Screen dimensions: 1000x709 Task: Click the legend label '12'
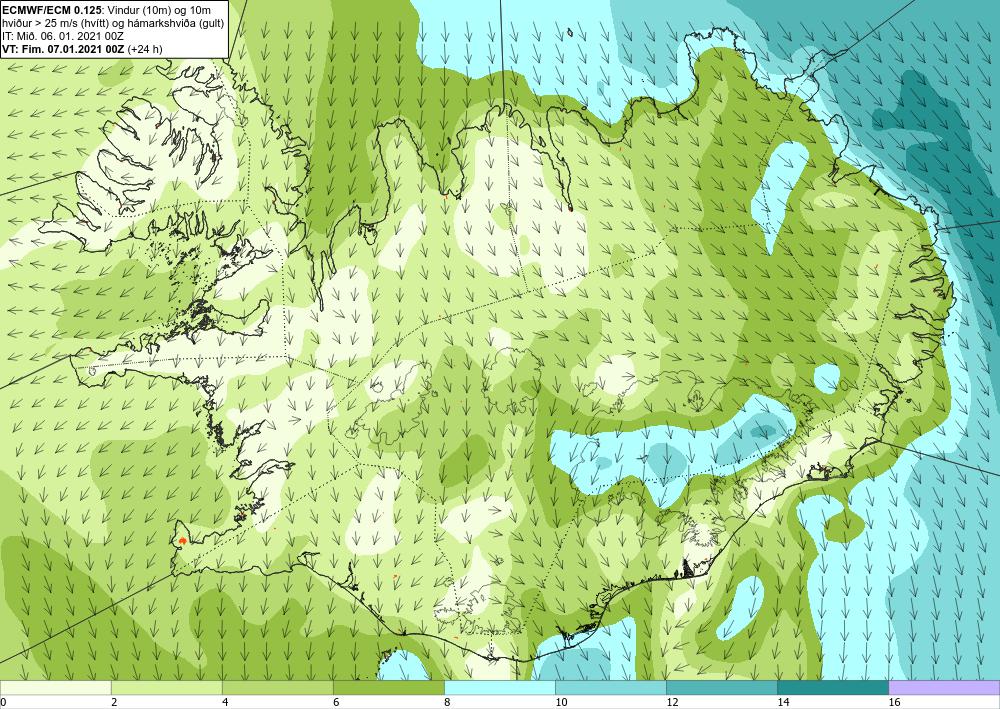coord(672,703)
